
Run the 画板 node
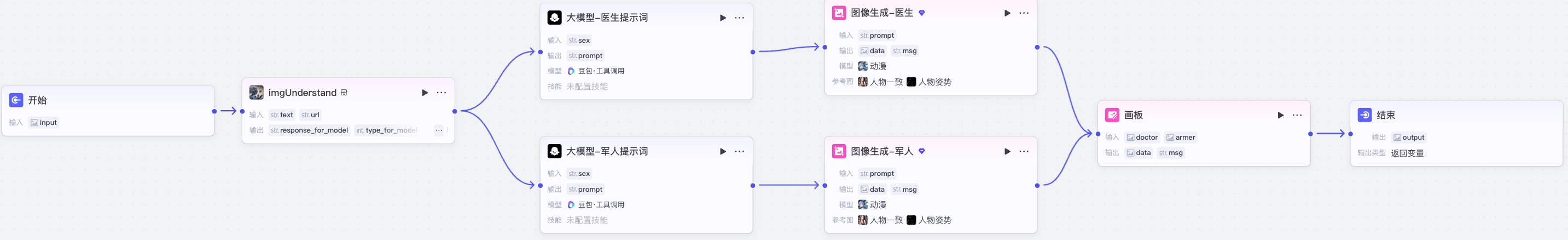1280,115
